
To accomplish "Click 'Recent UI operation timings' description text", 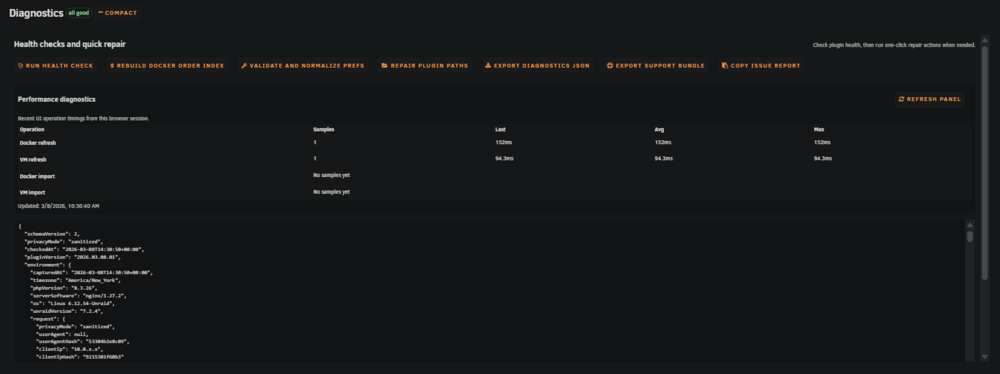I will [x=83, y=119].
